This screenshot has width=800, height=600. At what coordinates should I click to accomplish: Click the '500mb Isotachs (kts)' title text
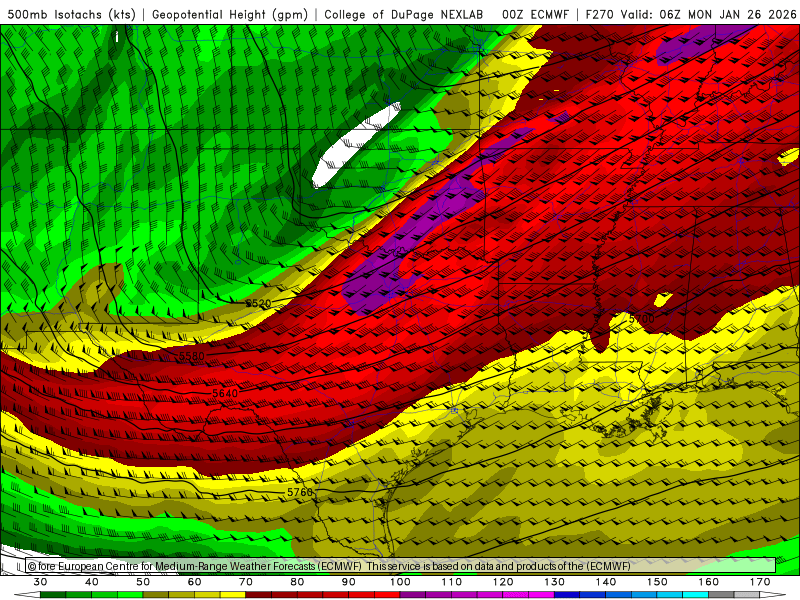tap(71, 14)
